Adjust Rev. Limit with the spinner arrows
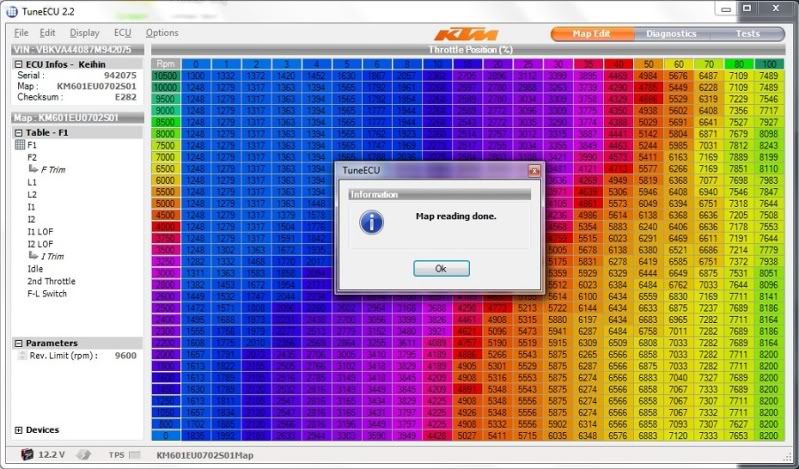Screen dimensions: 799x469 pos(21,355)
